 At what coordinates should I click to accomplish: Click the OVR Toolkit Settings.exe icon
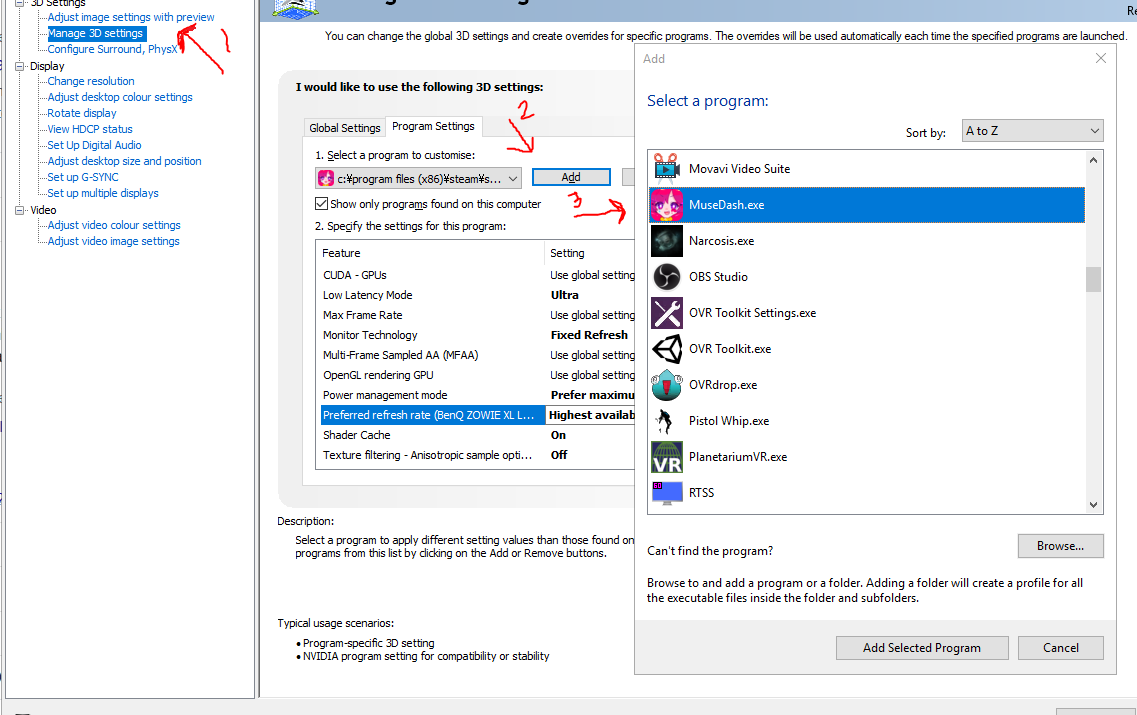[667, 313]
